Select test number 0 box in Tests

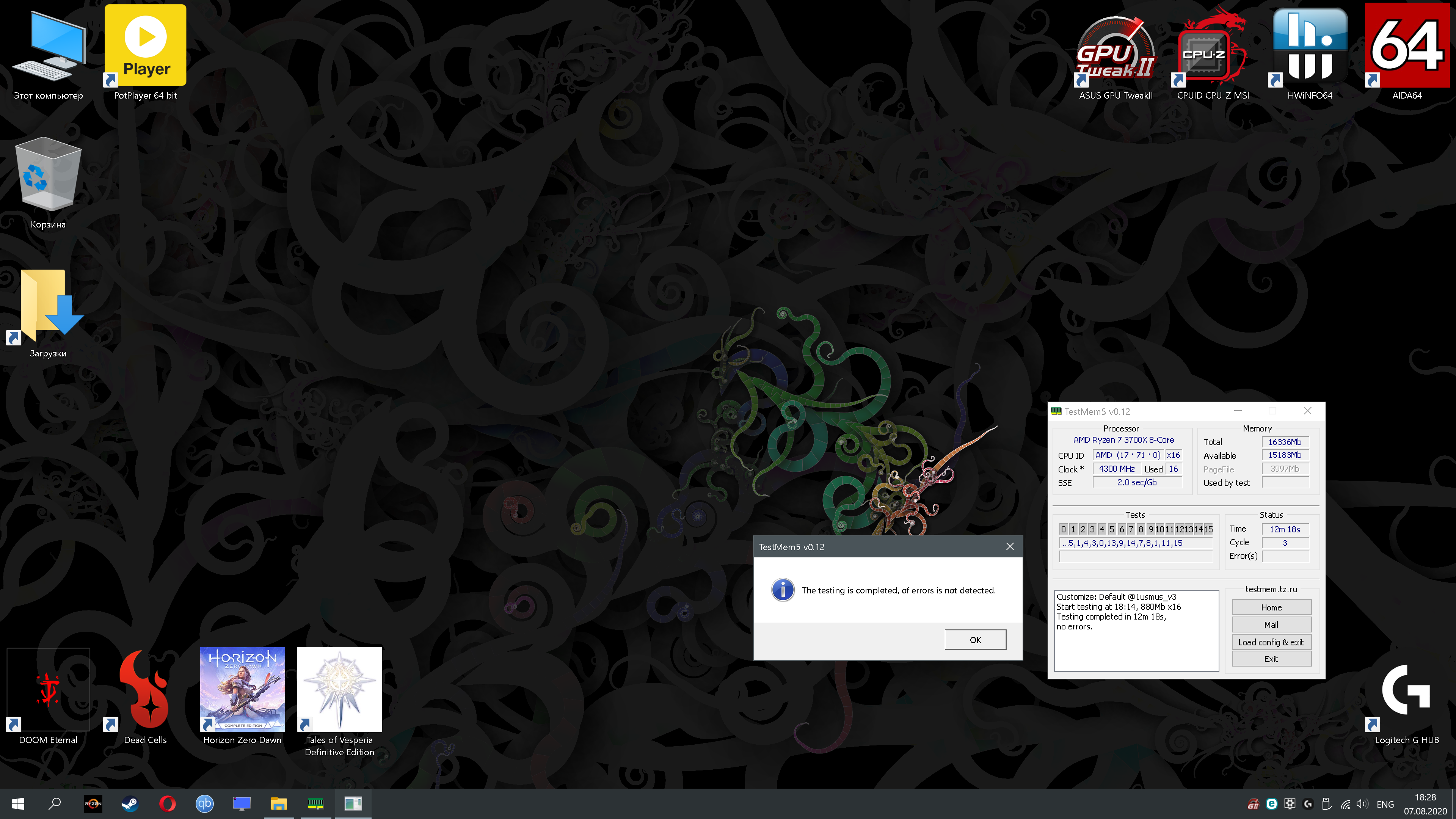1063,529
